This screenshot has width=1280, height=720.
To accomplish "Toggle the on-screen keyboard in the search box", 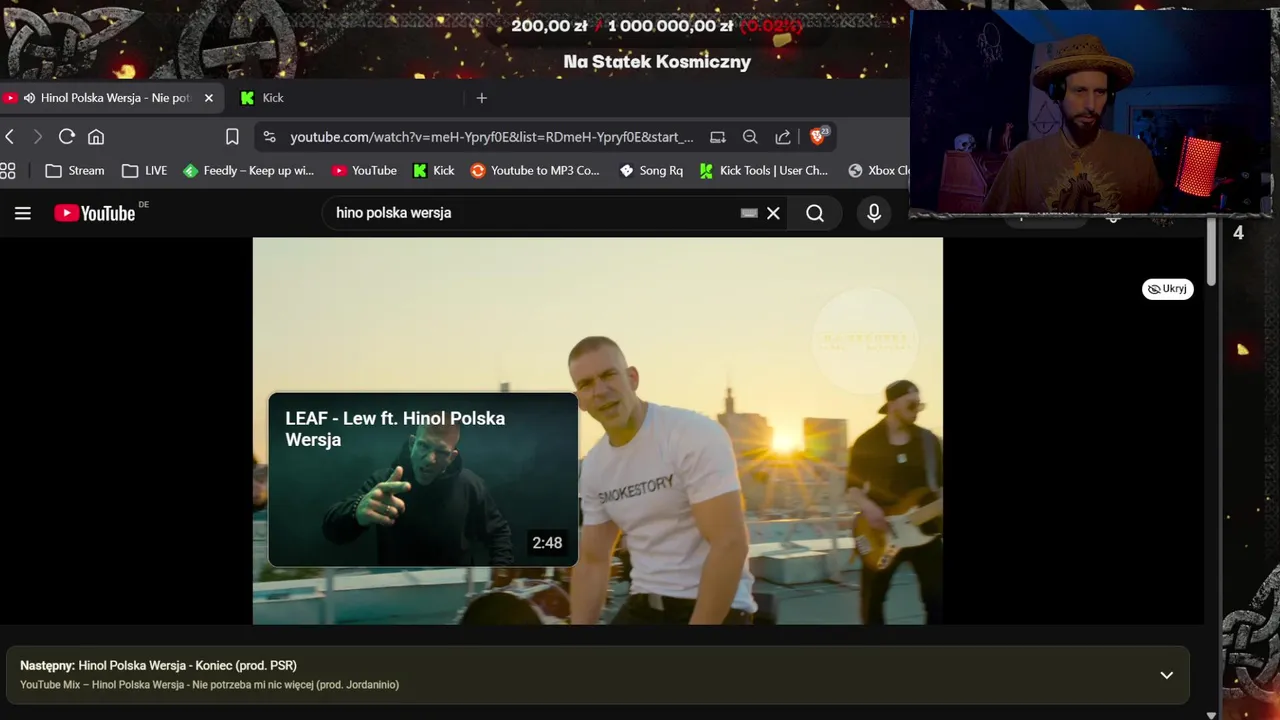I will click(749, 213).
